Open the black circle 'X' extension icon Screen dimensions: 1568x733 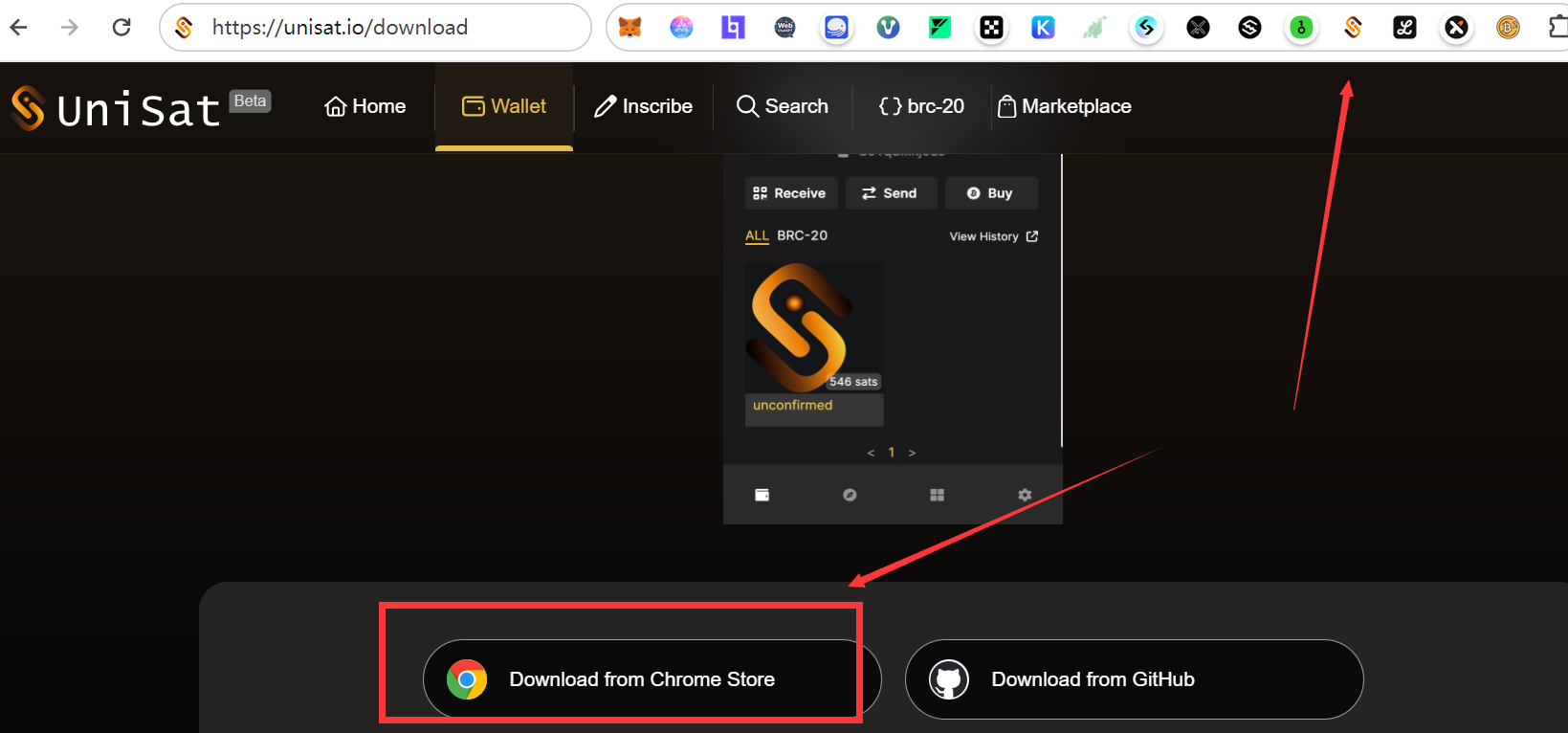1198,28
